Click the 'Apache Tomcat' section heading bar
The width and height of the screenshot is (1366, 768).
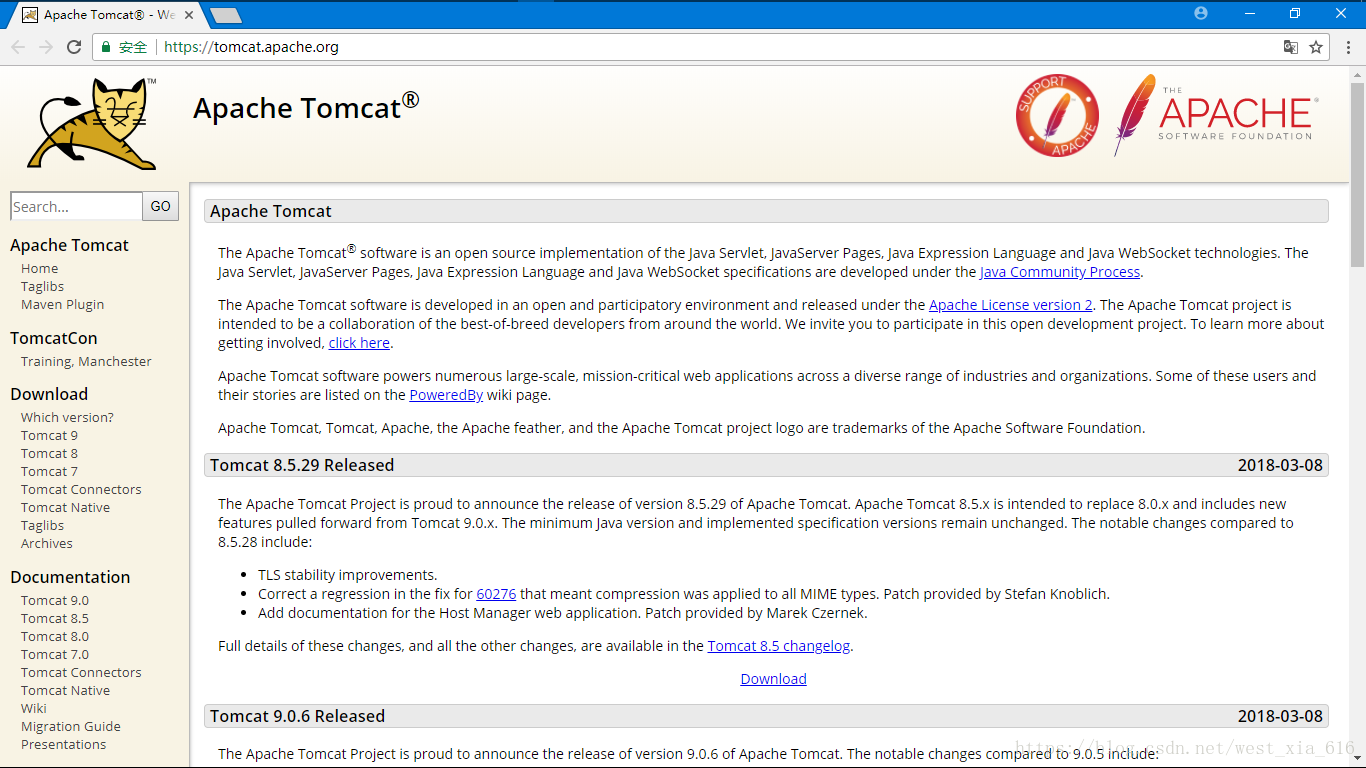click(766, 211)
